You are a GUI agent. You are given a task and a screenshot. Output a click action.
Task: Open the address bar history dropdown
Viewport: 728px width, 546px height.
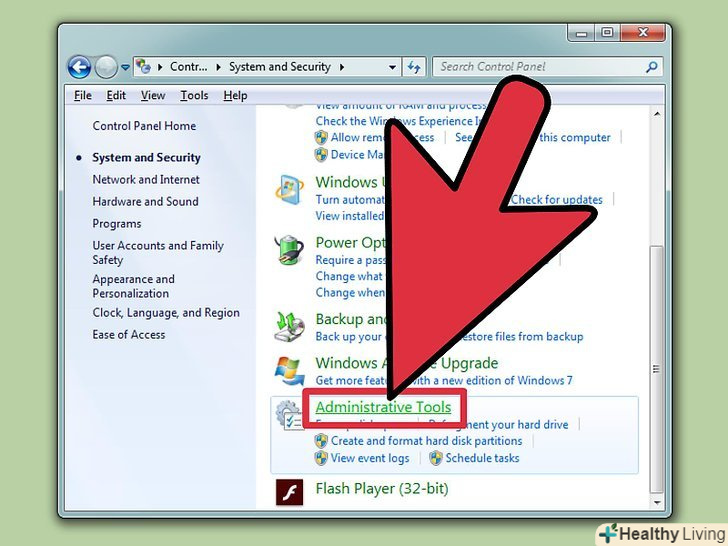click(392, 67)
